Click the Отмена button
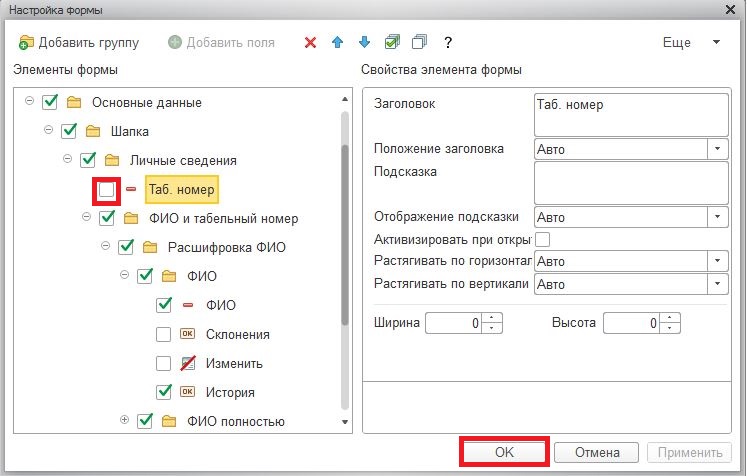Viewport: 747px width, 476px height. pos(596,452)
